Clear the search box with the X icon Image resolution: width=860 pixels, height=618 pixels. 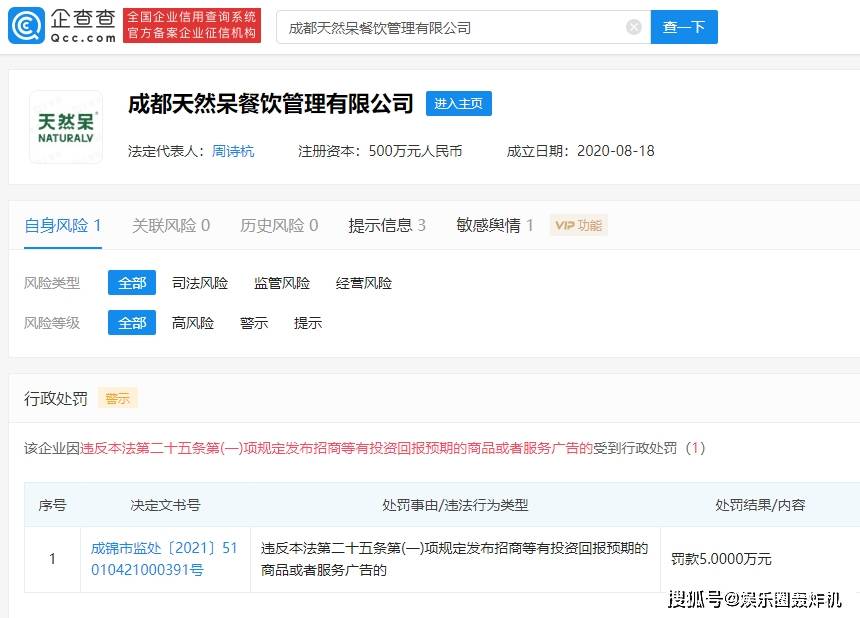[633, 27]
